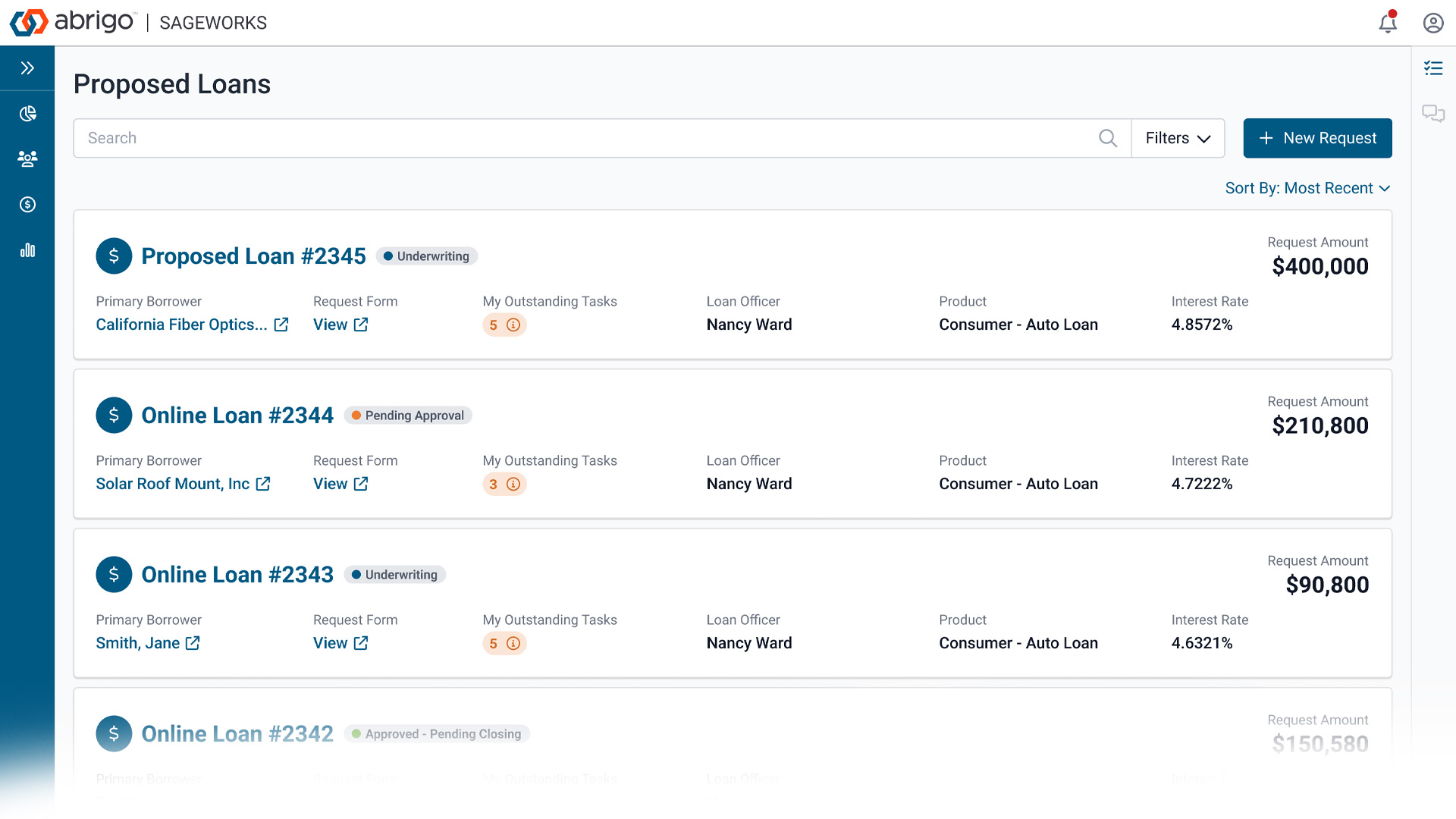This screenshot has height=819, width=1456.
Task: Open the chat comments panel icon
Action: click(1433, 114)
